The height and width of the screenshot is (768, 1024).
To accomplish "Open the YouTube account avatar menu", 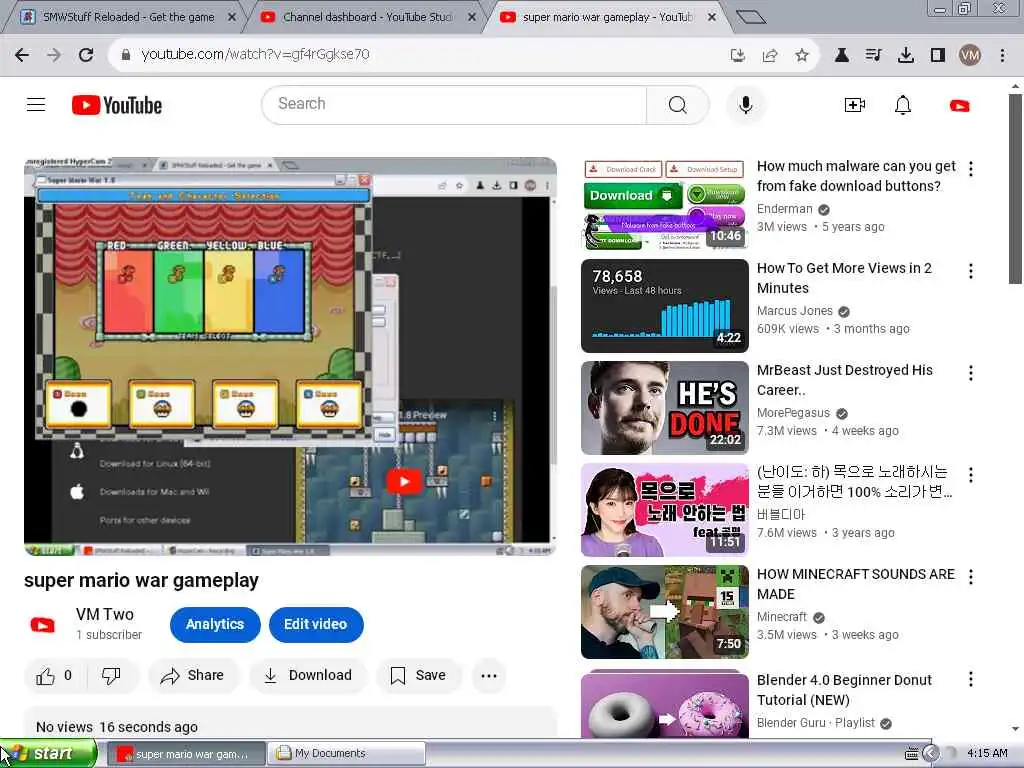I will coord(959,106).
